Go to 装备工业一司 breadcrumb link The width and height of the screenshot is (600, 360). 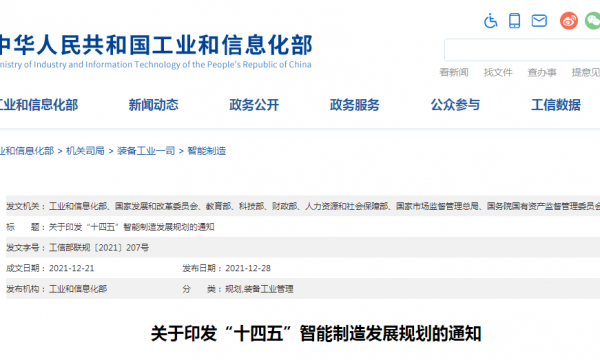tap(146, 151)
